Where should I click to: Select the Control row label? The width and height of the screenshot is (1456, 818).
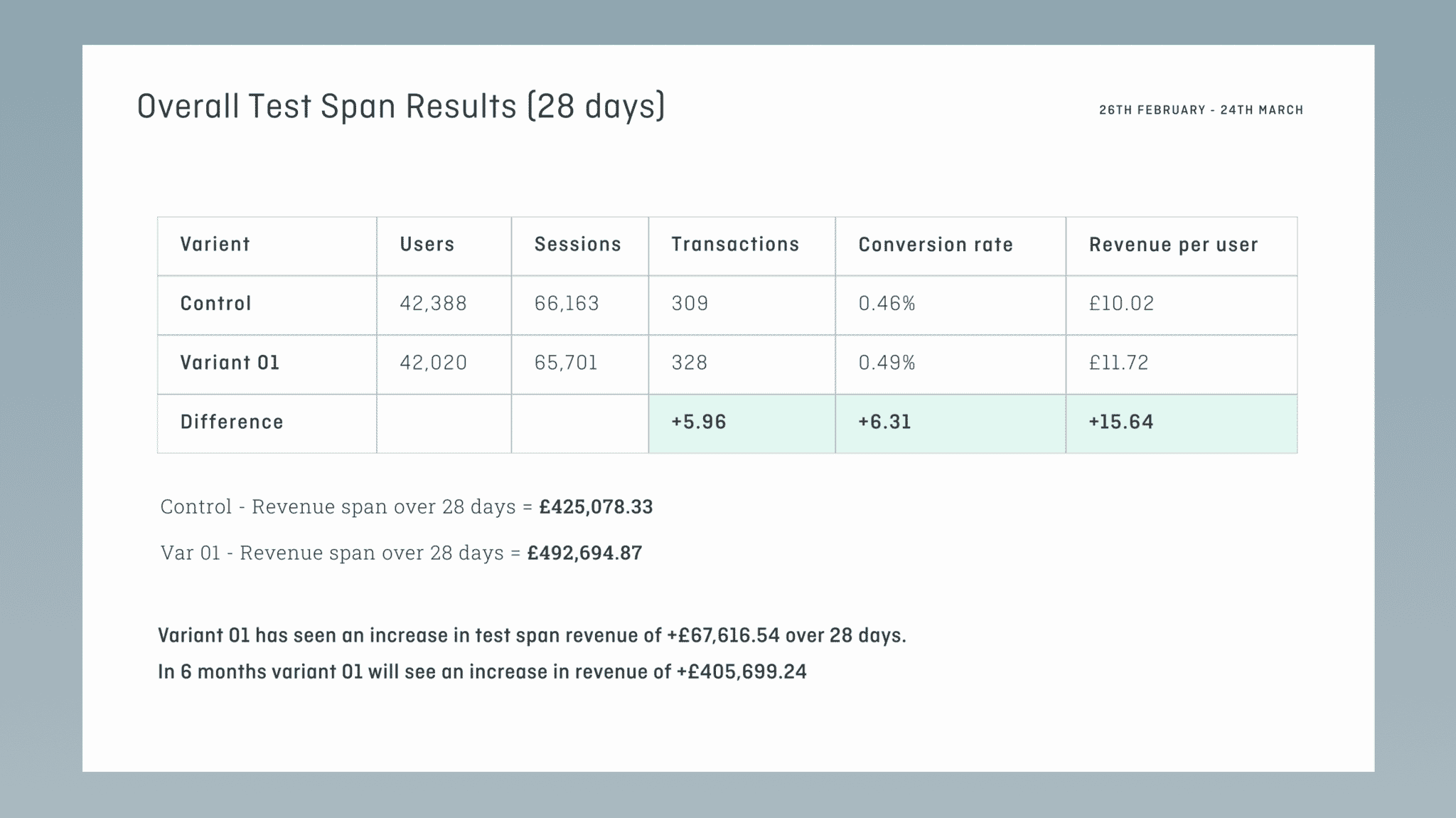coord(215,304)
